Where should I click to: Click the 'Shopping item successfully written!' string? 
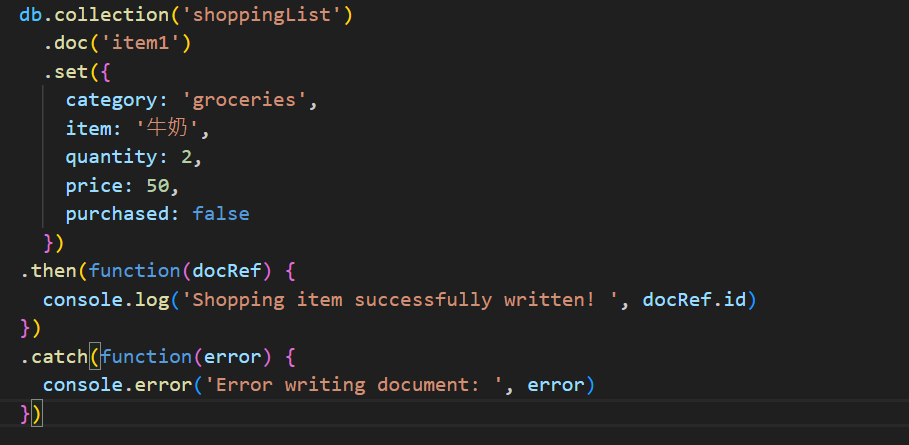pyautogui.click(x=400, y=300)
